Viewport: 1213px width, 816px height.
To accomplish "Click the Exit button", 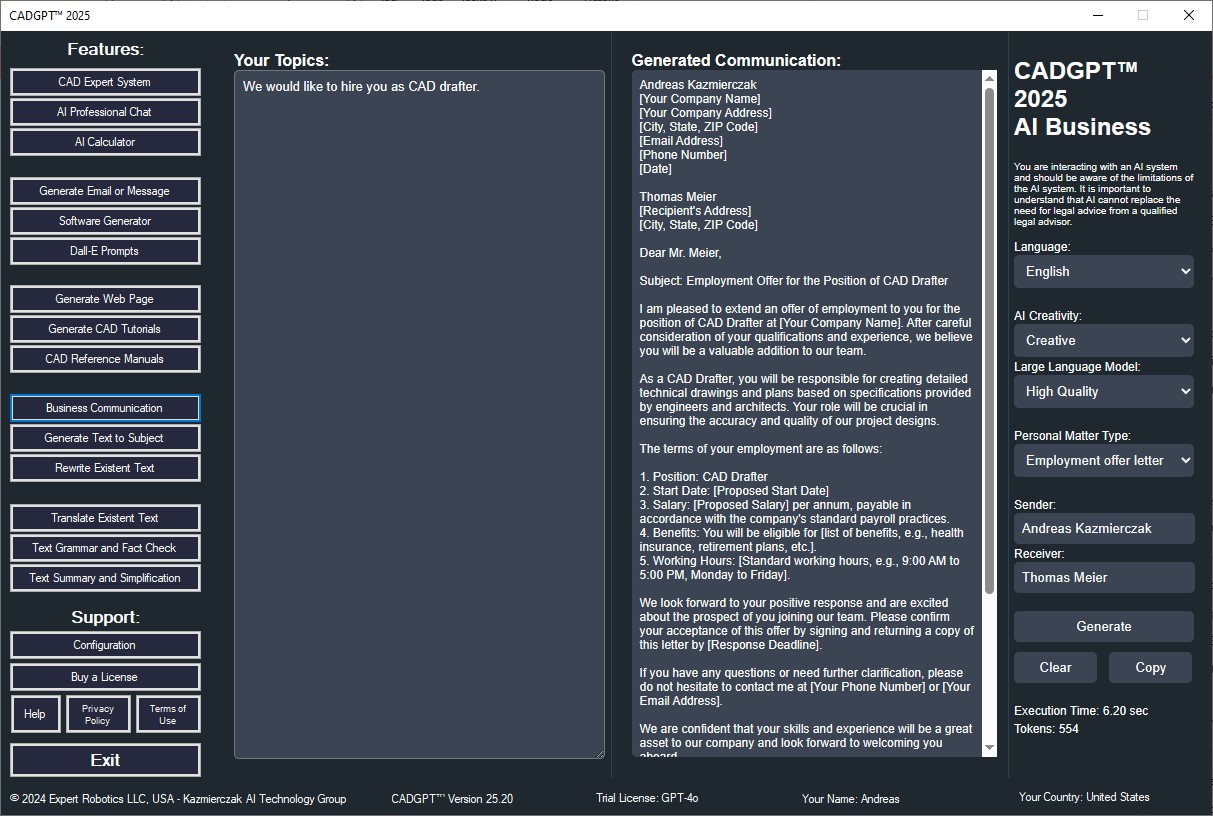I will pyautogui.click(x=105, y=760).
